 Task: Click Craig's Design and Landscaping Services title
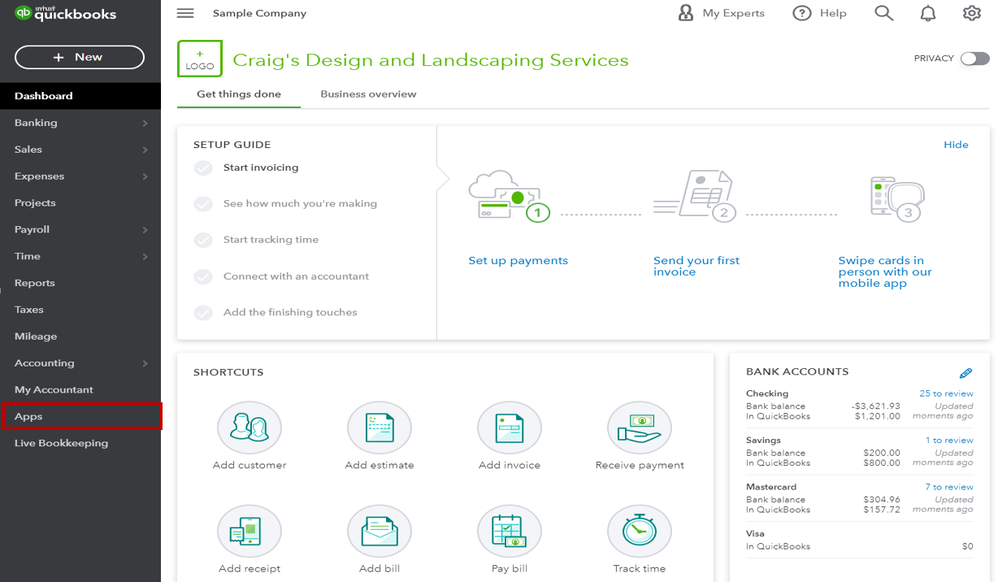(430, 60)
